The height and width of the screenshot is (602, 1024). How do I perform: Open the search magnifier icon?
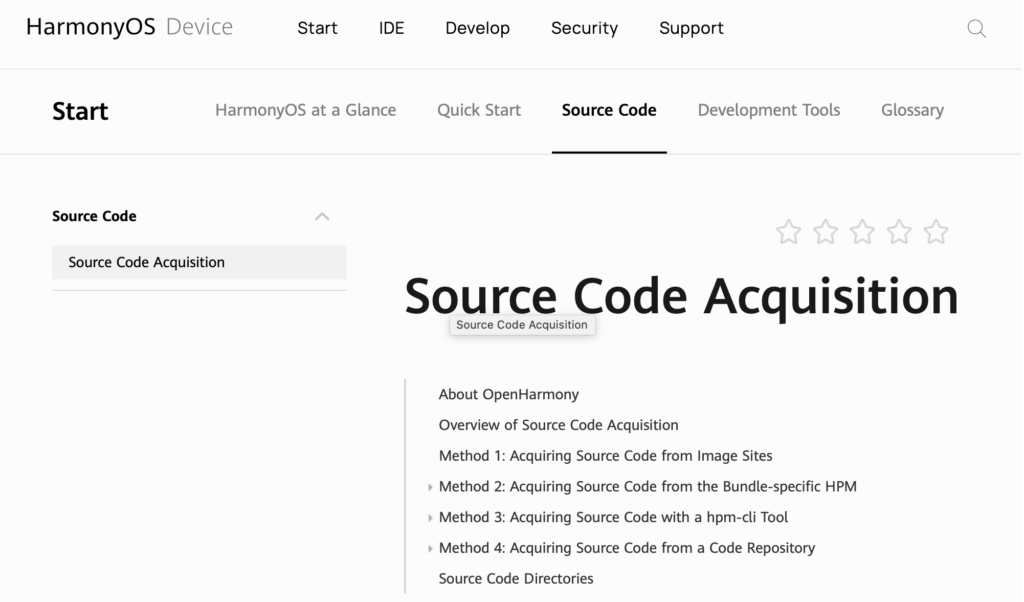coord(976,28)
